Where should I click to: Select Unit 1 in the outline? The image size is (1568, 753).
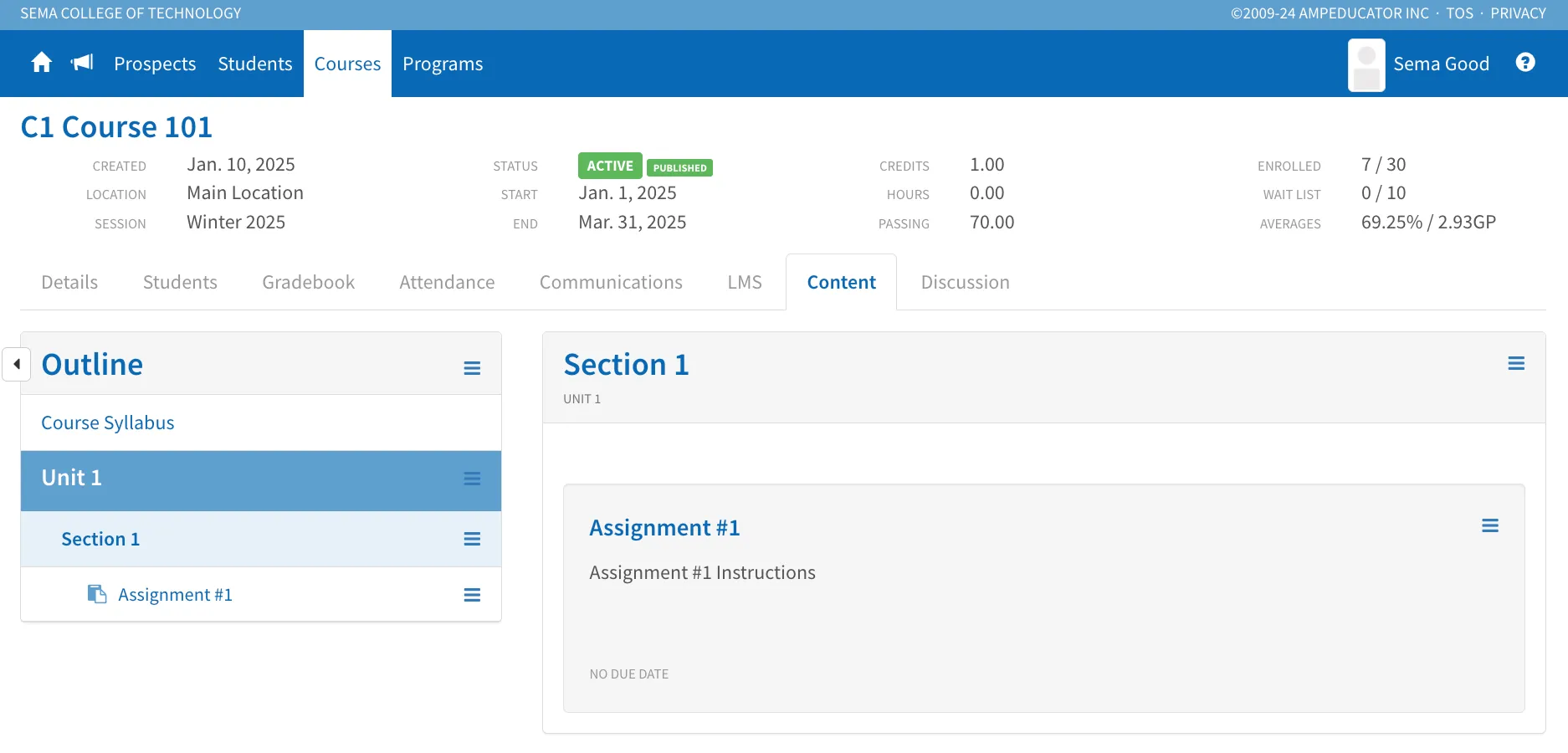pyautogui.click(x=71, y=478)
